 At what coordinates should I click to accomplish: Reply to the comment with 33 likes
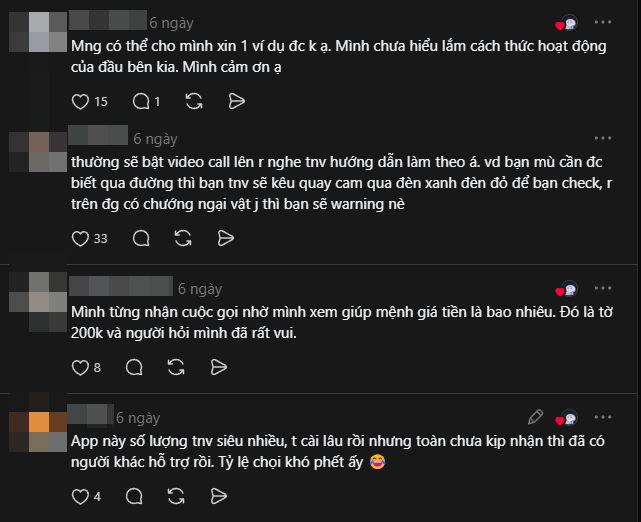141,238
